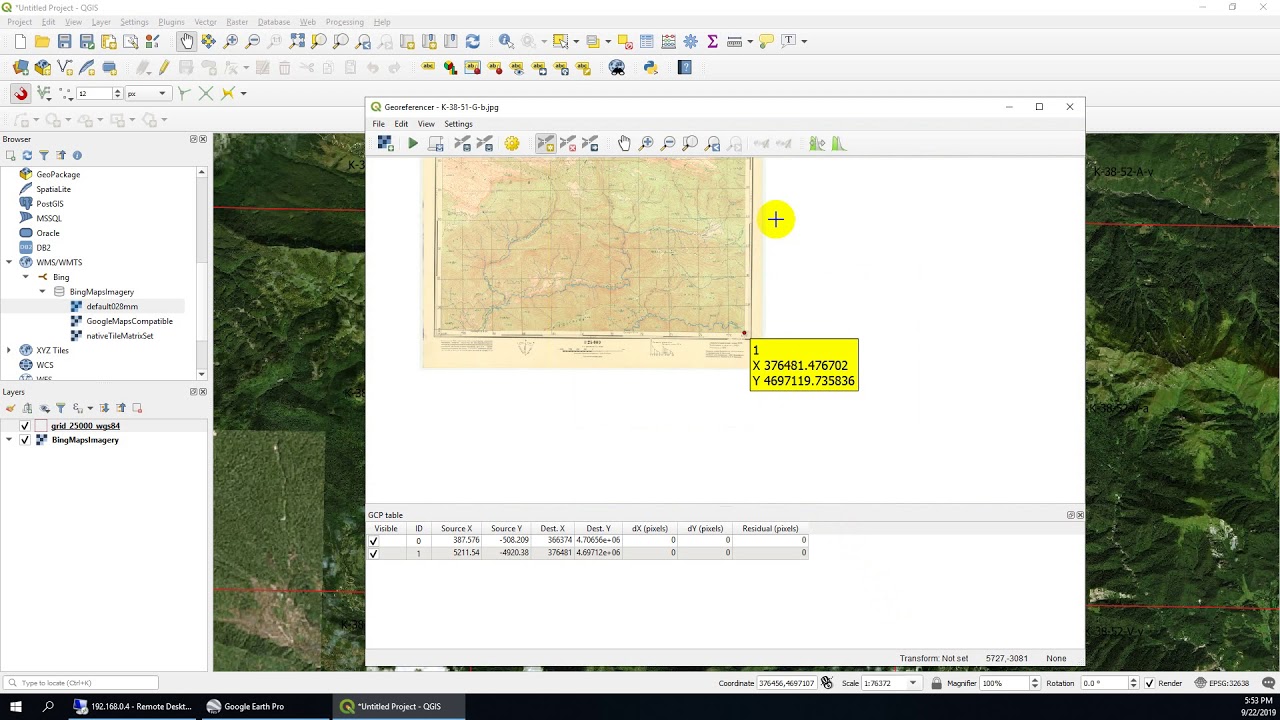Open the Scale dropdown in status bar
This screenshot has height=720, width=1280.
coord(912,683)
